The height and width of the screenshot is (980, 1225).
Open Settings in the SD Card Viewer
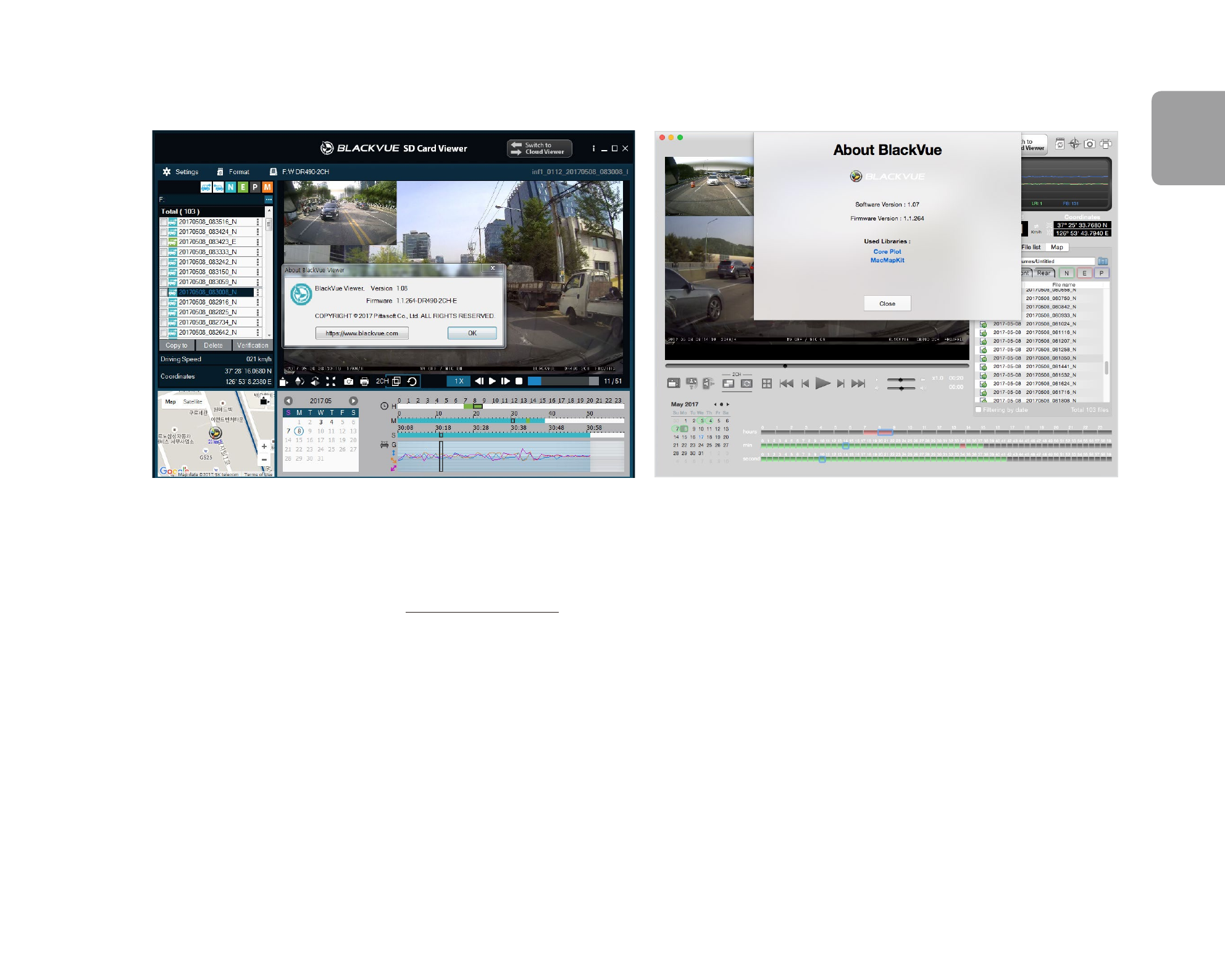point(180,172)
